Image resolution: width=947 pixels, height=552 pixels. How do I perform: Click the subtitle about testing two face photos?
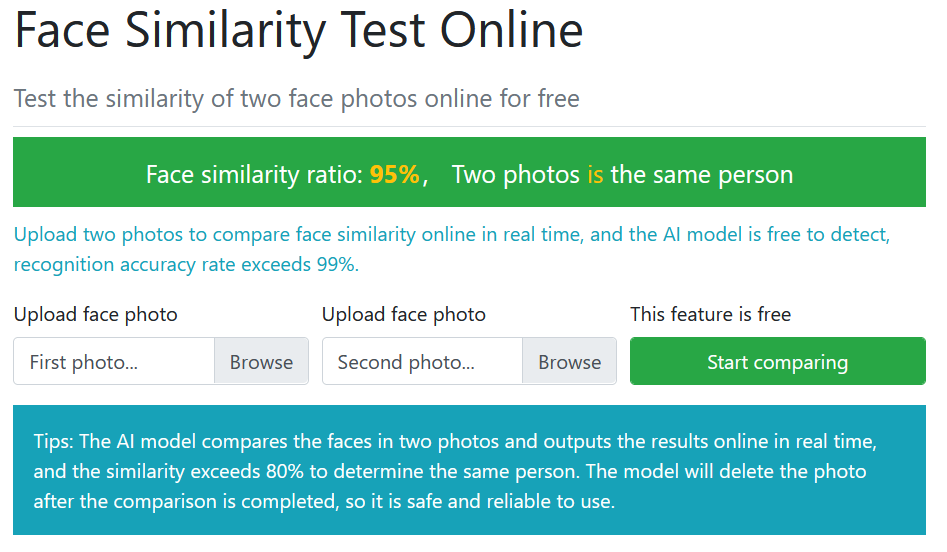pyautogui.click(x=296, y=99)
